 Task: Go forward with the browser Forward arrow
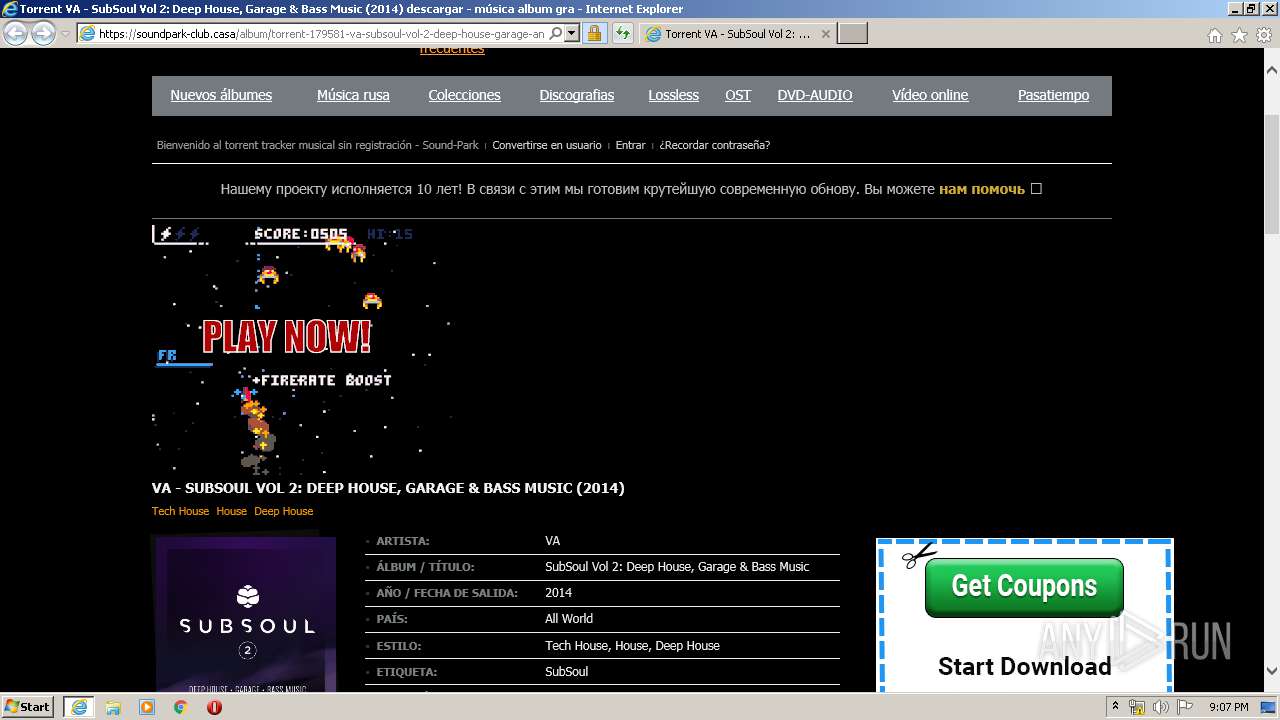43,33
